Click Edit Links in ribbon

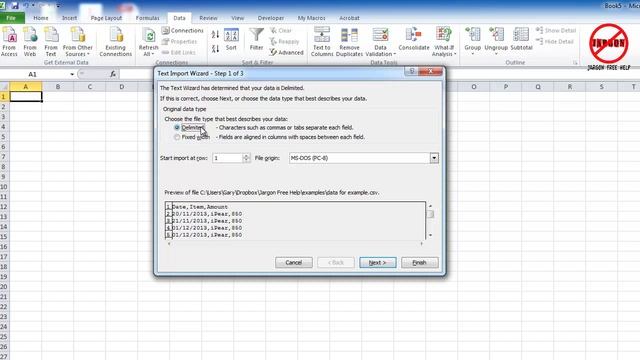(x=179, y=52)
